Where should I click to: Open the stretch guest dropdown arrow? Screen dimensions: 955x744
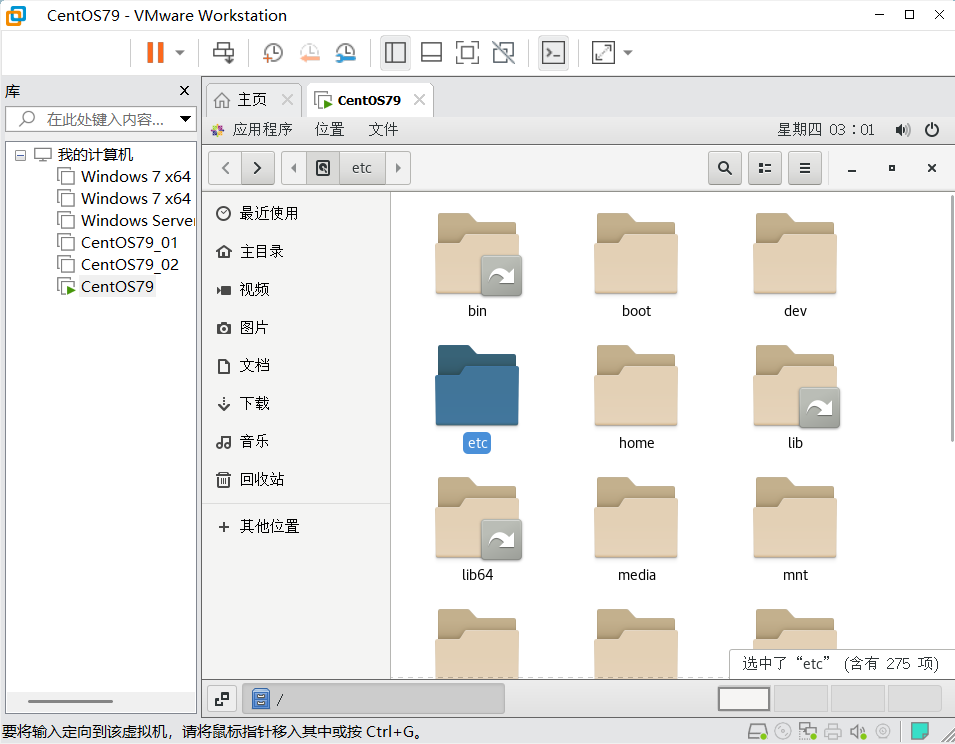628,52
